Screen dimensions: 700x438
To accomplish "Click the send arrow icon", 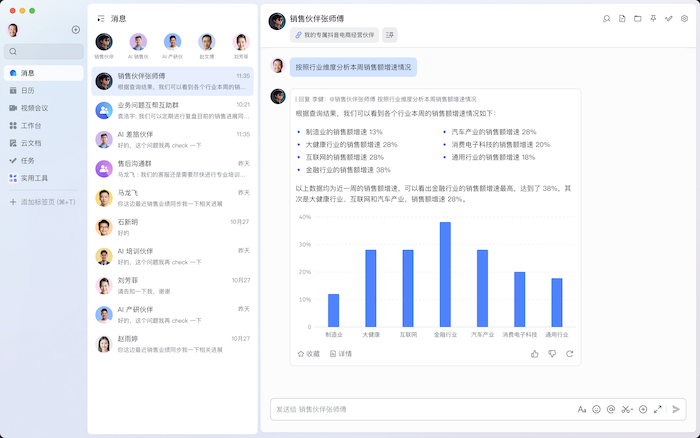I will point(676,409).
